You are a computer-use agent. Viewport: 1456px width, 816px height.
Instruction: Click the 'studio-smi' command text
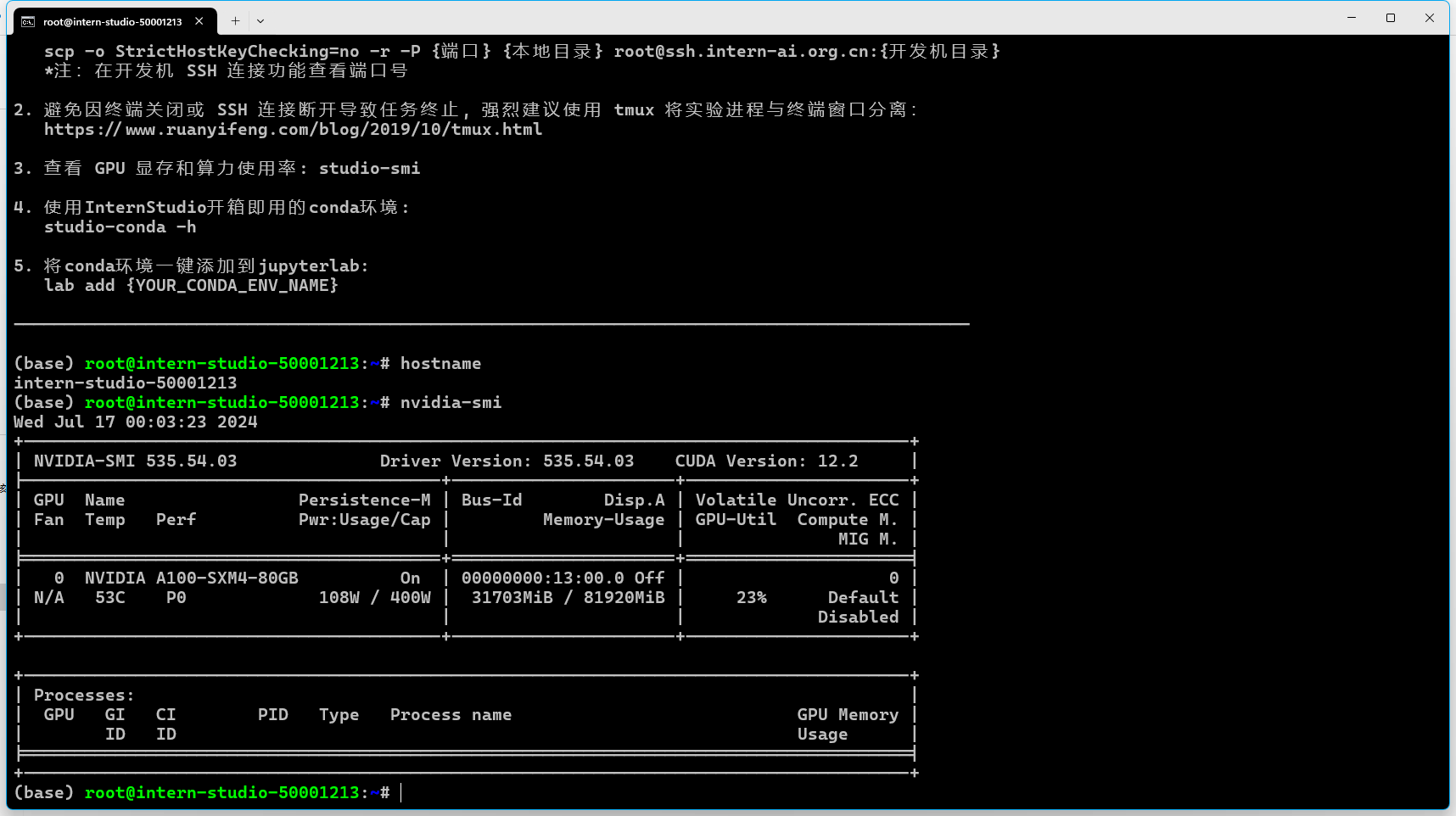tap(369, 169)
